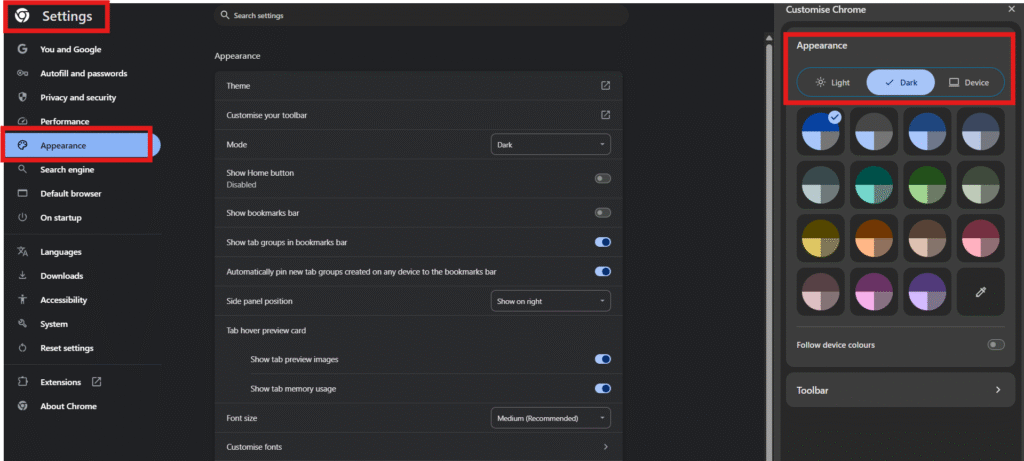Click the Google G icon in sidebar
The image size is (1024, 461).
coord(22,49)
